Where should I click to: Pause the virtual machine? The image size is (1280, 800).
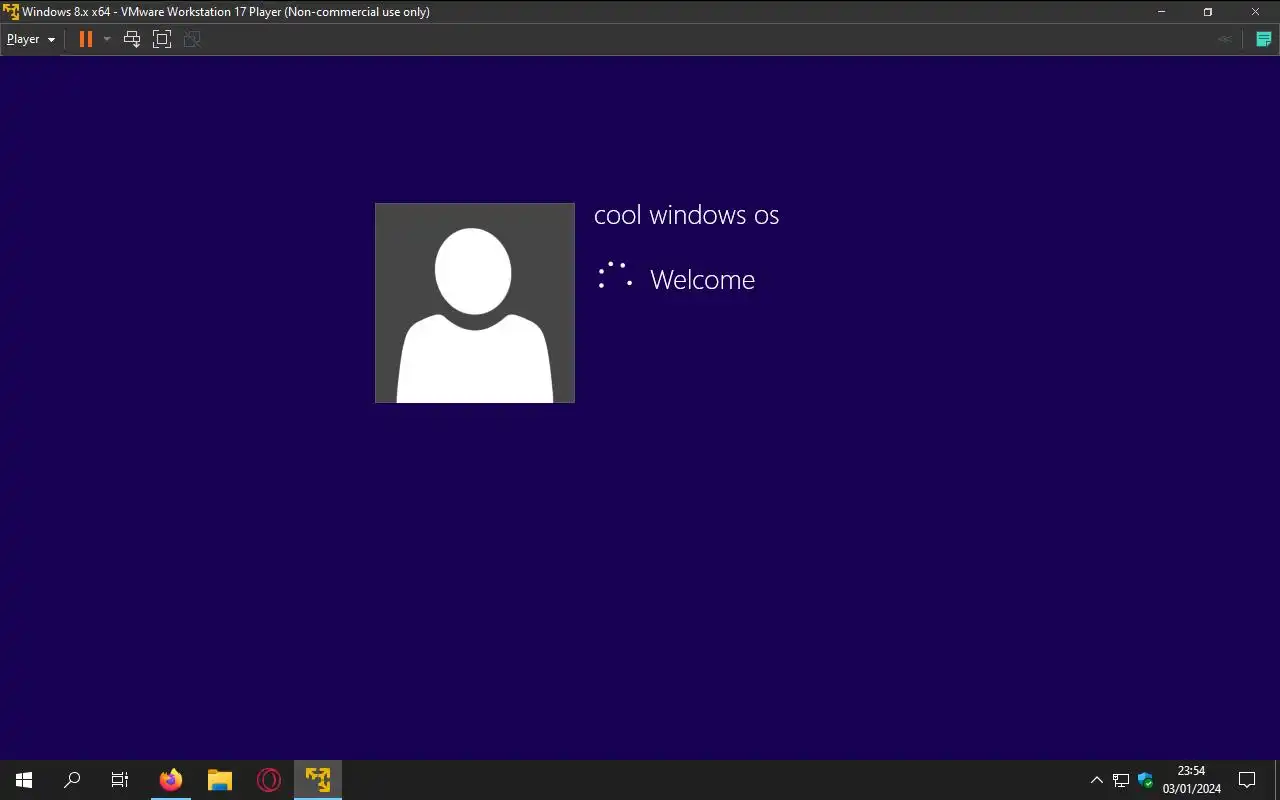pos(86,39)
